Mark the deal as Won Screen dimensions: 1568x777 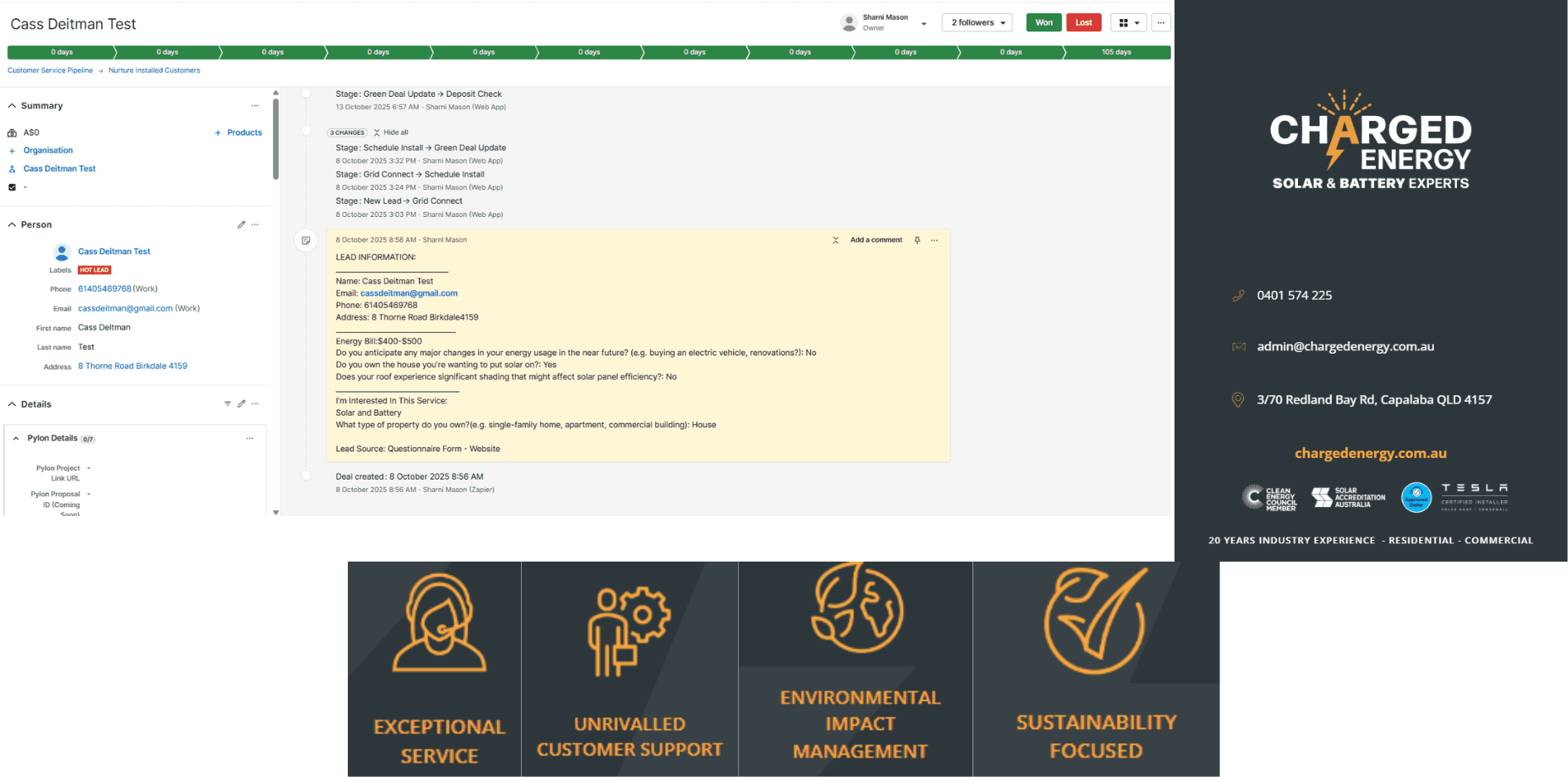tap(1044, 23)
